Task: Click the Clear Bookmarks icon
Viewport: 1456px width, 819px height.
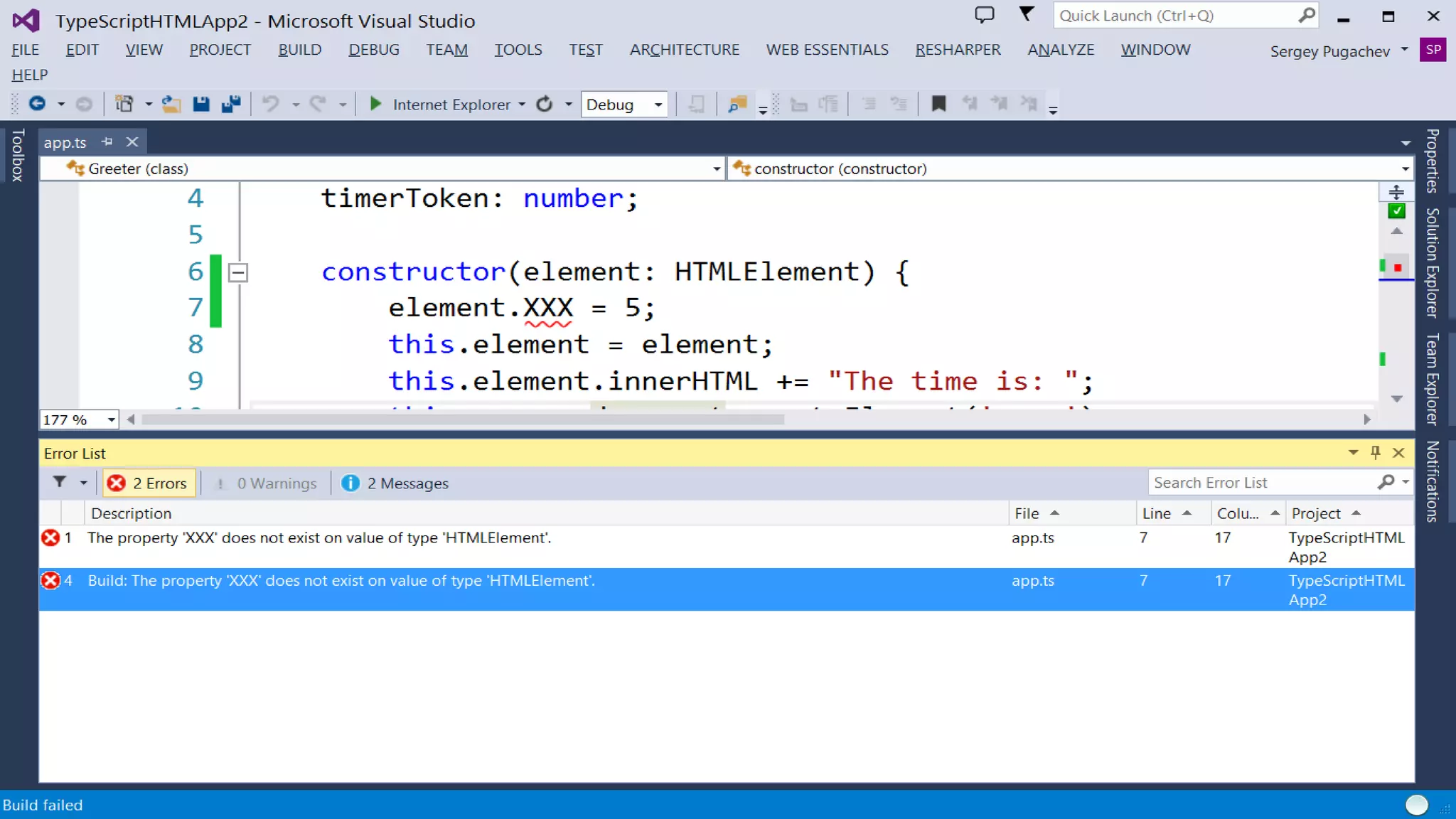Action: click(1029, 105)
